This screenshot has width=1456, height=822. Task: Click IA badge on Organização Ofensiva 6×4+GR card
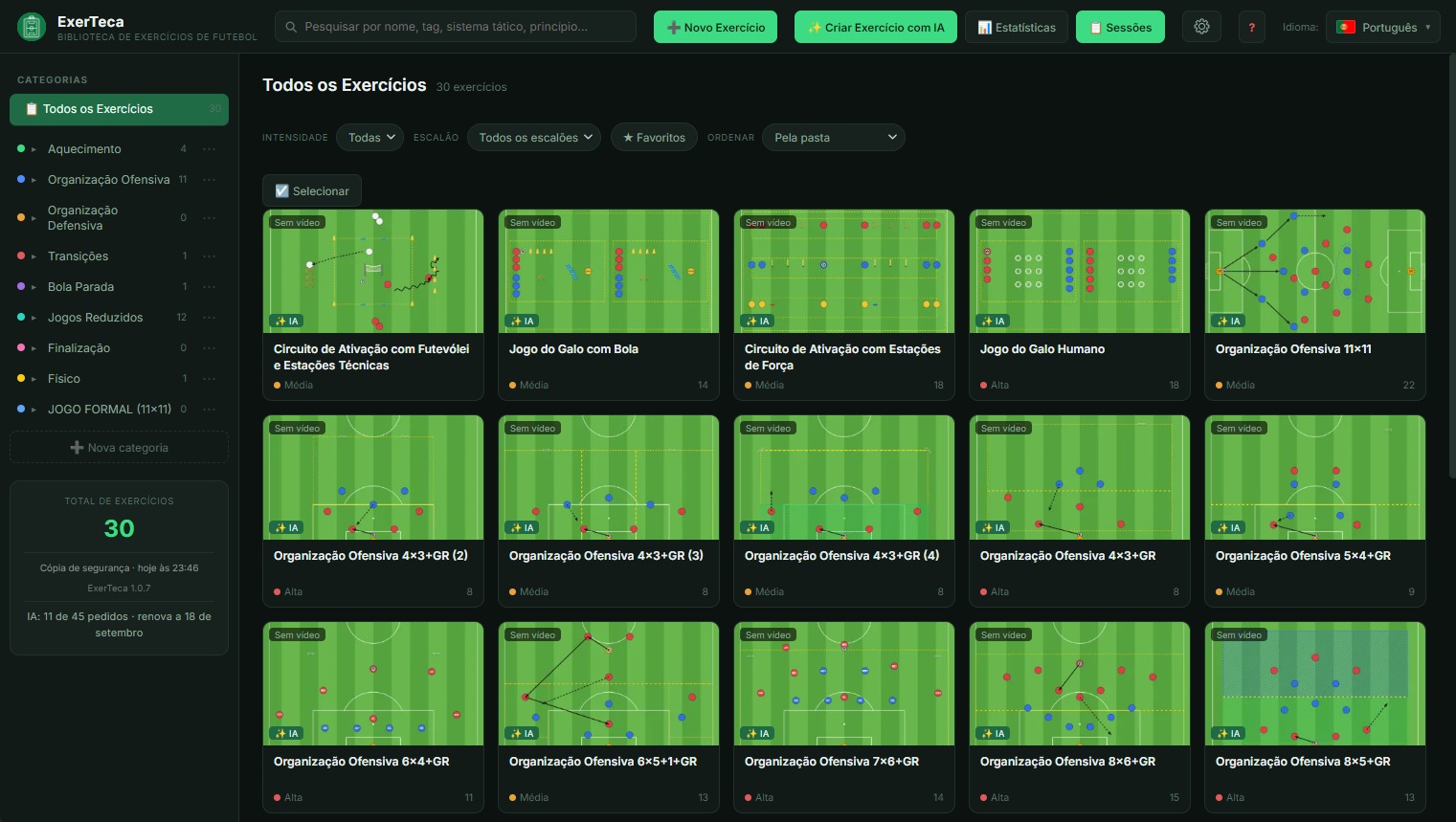pos(286,734)
